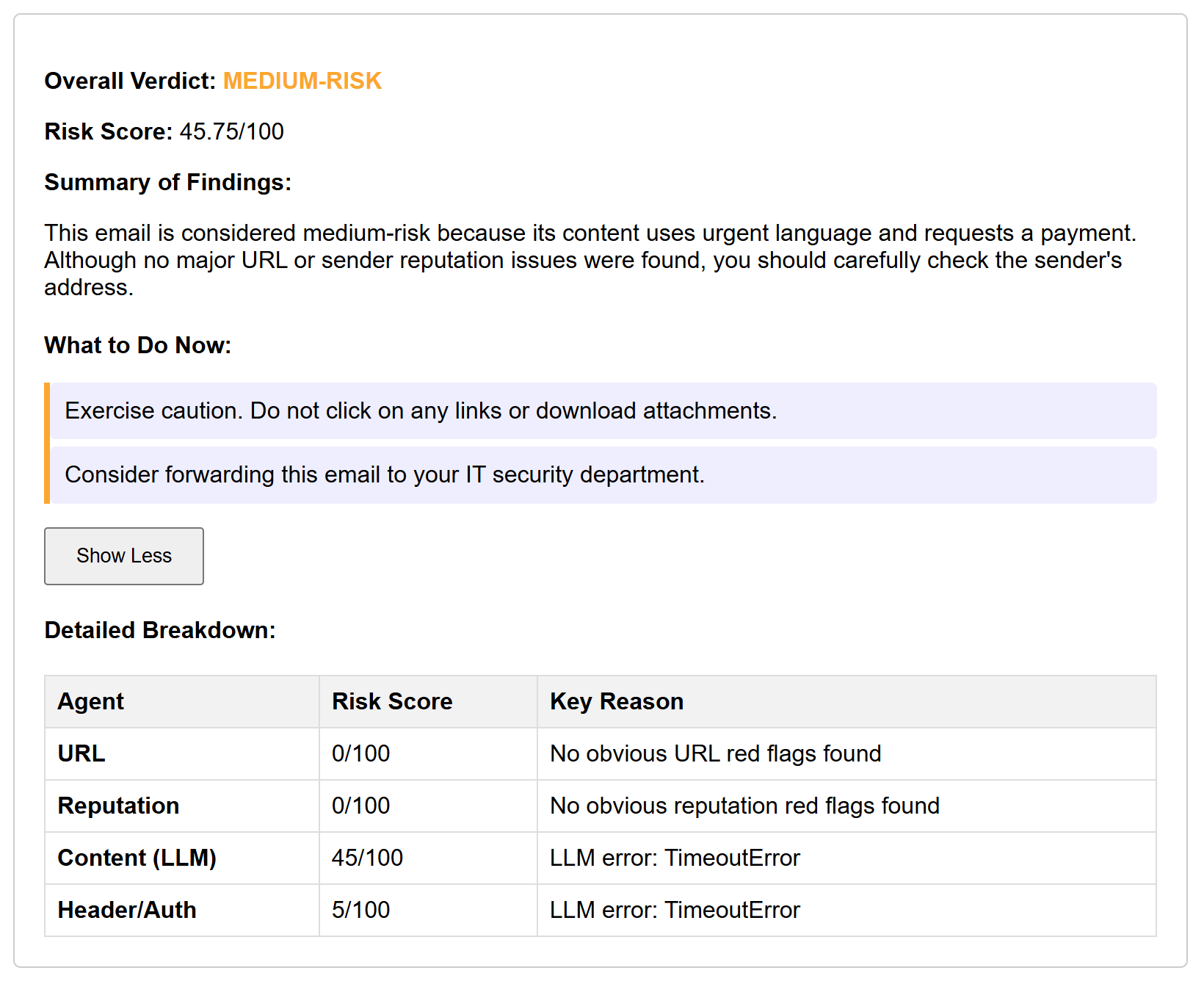1204x984 pixels.
Task: Click the Summary of Findings heading
Action: coord(168,182)
